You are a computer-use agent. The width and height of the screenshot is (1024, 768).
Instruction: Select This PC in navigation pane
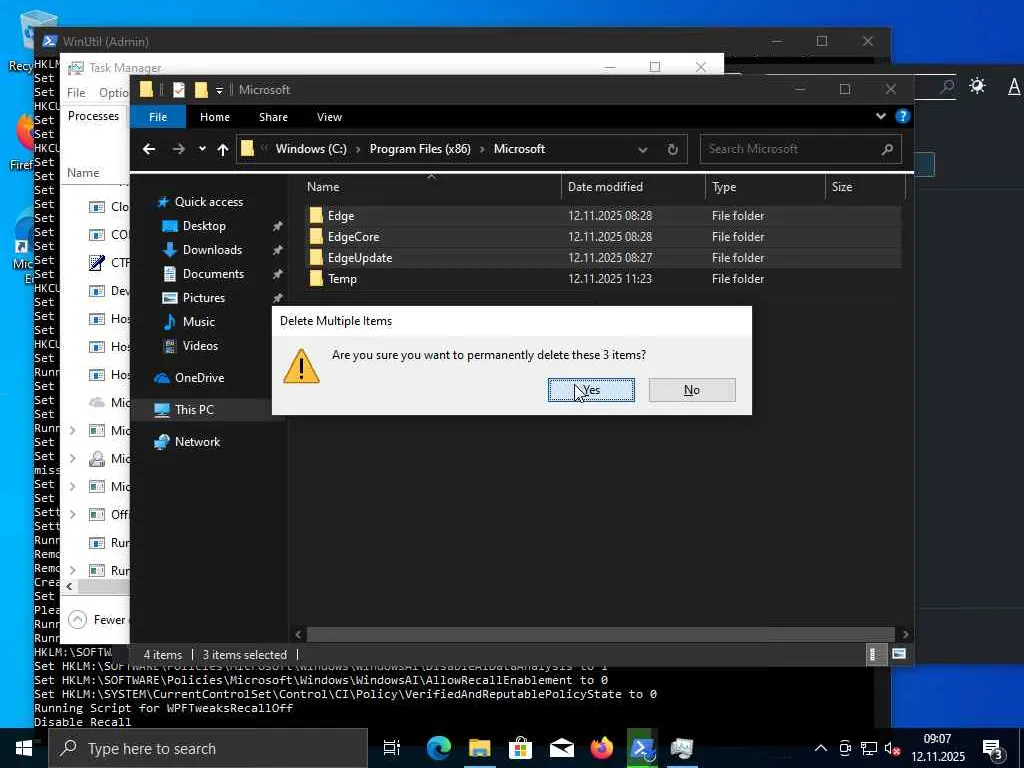[x=194, y=409]
